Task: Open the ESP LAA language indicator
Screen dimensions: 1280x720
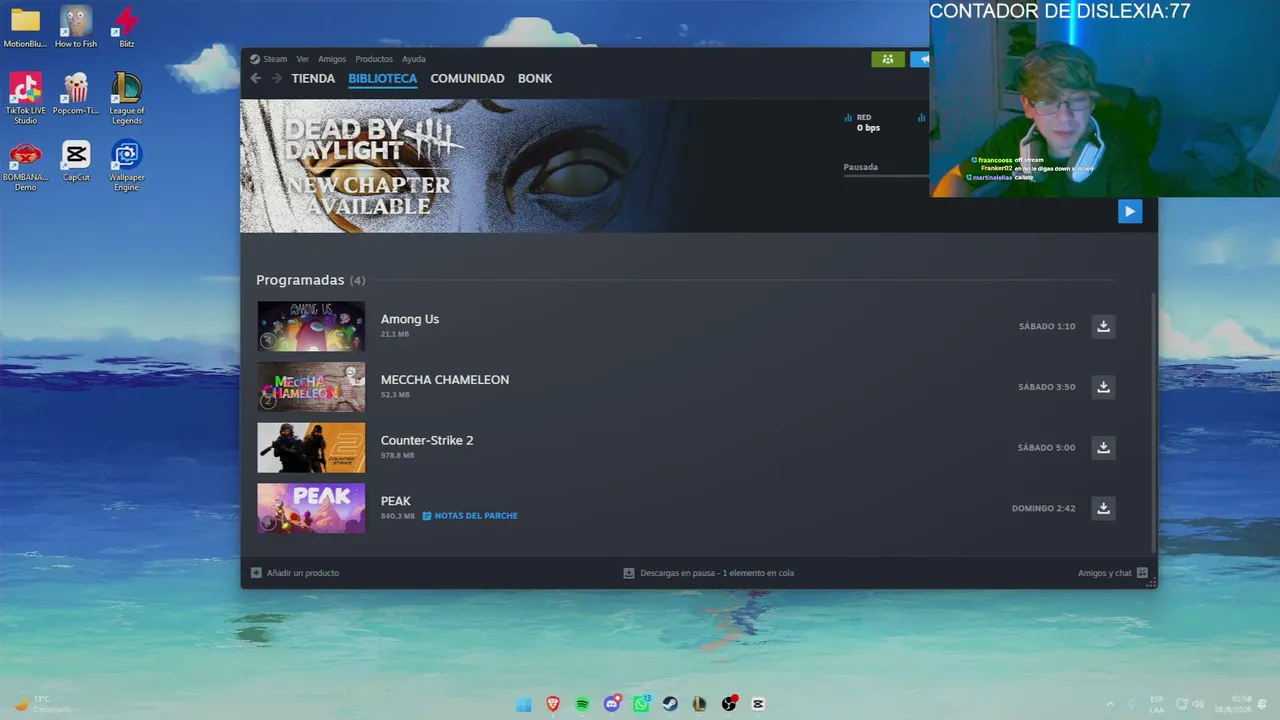Action: pyautogui.click(x=1156, y=704)
